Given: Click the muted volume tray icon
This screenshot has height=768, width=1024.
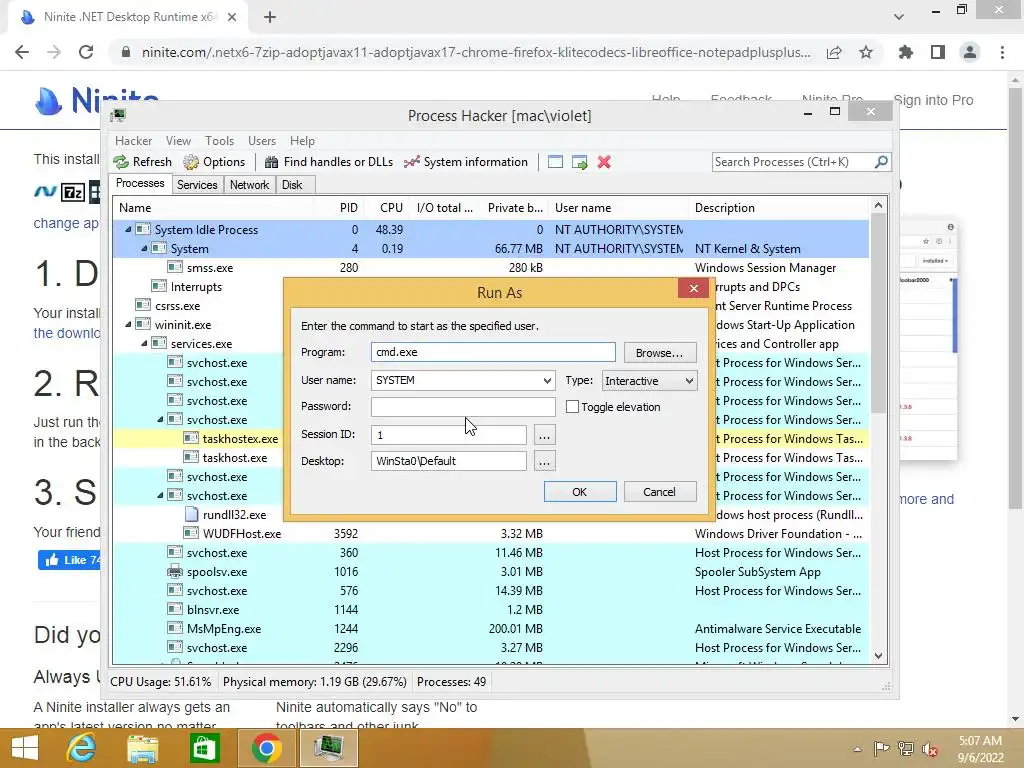Looking at the screenshot, I should pos(930,748).
